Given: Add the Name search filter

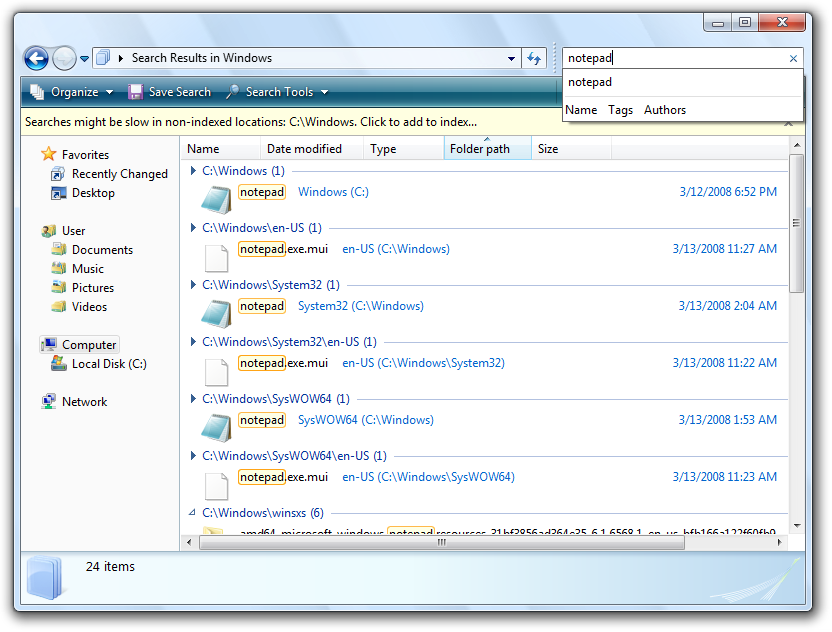Looking at the screenshot, I should (x=581, y=110).
